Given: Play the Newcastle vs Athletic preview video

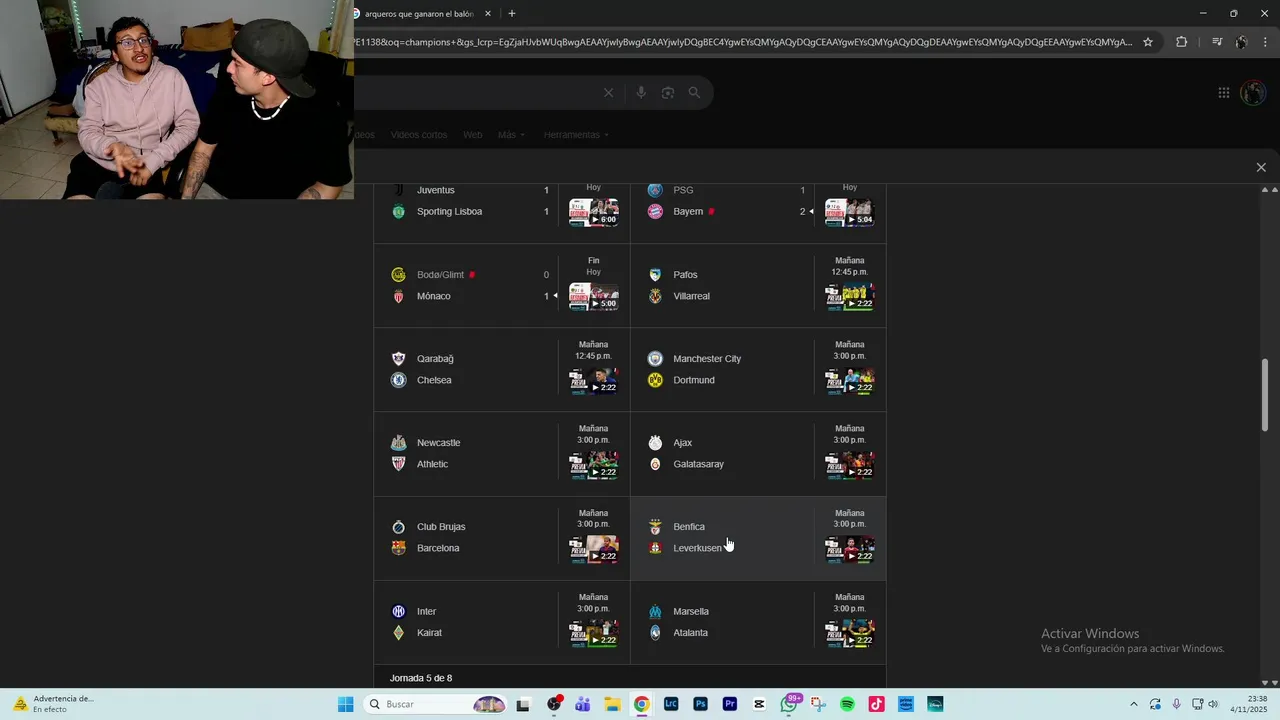Looking at the screenshot, I should [594, 465].
